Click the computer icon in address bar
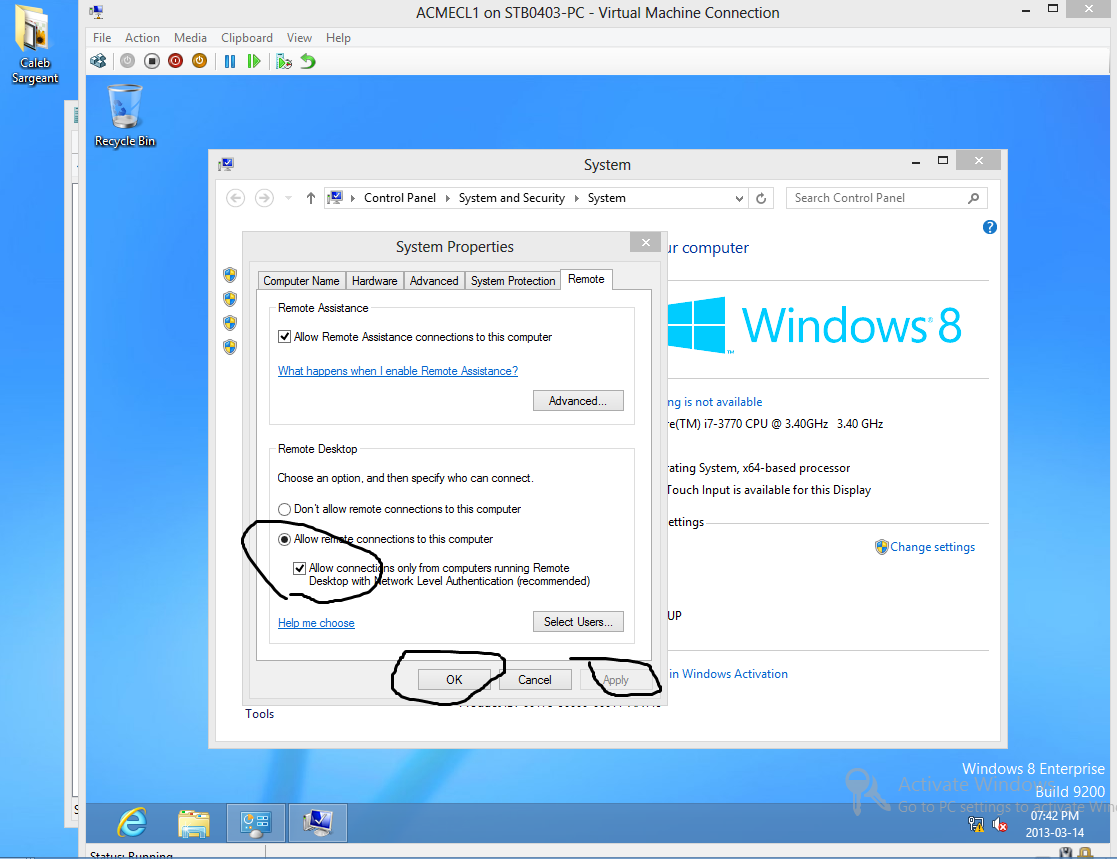Viewport: 1117px width, 859px height. tap(335, 198)
